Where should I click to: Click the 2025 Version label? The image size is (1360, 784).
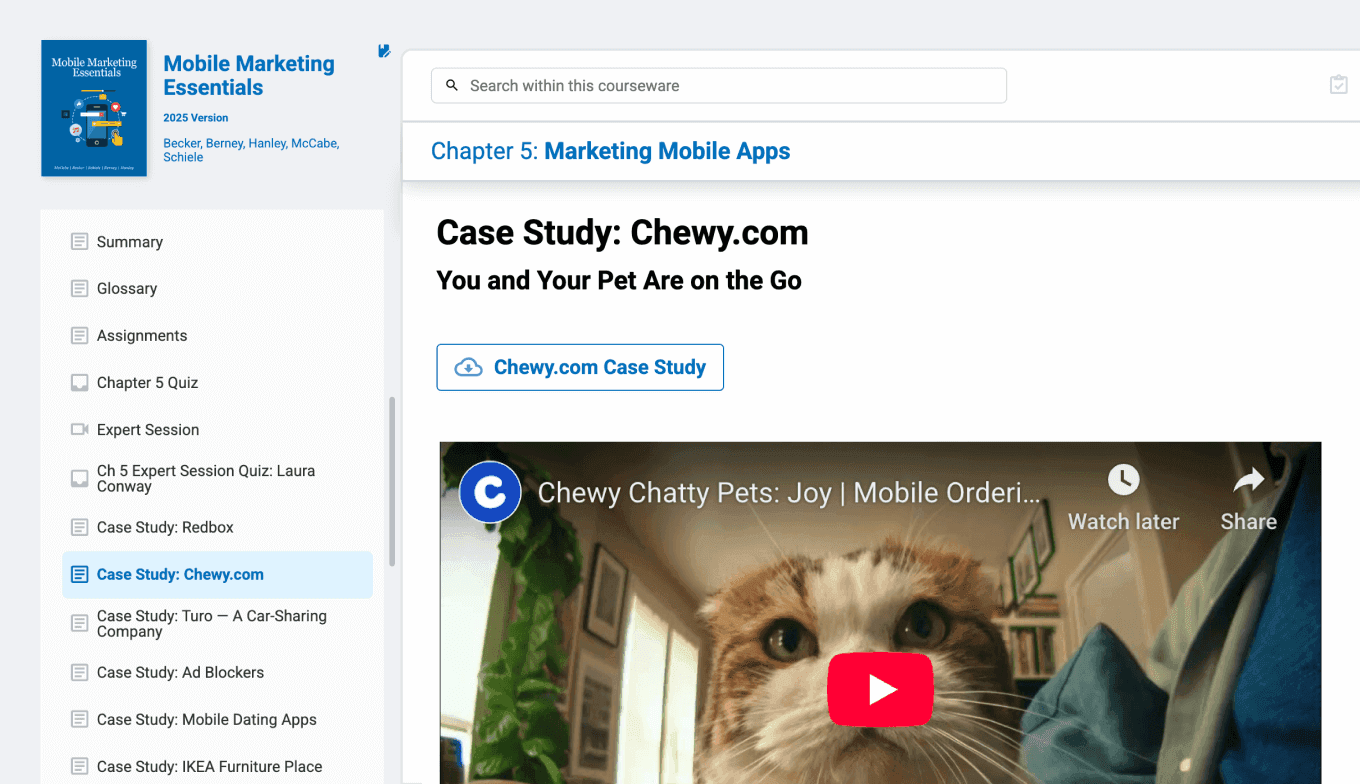(196, 118)
